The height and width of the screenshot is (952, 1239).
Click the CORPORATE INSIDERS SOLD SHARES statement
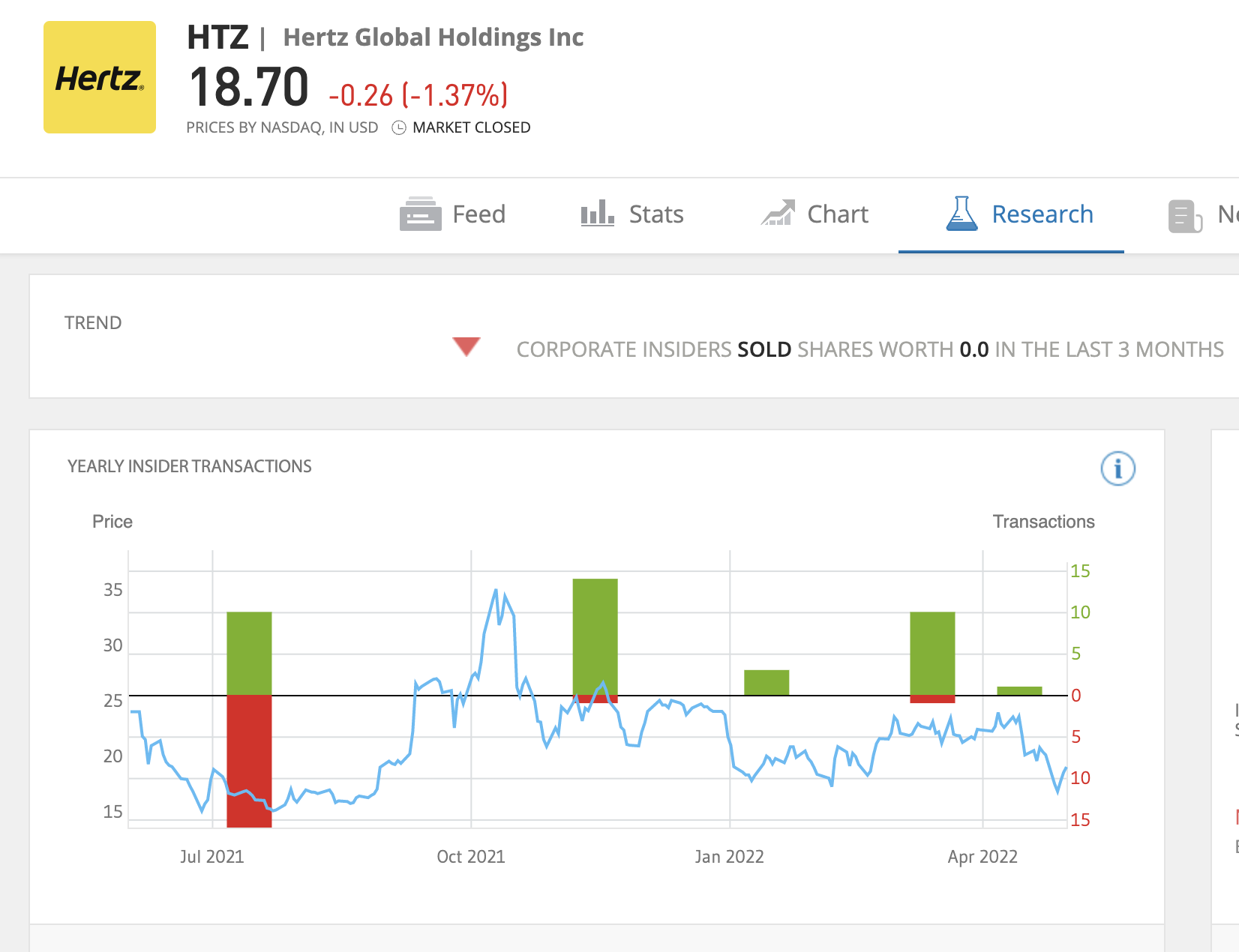pos(870,349)
